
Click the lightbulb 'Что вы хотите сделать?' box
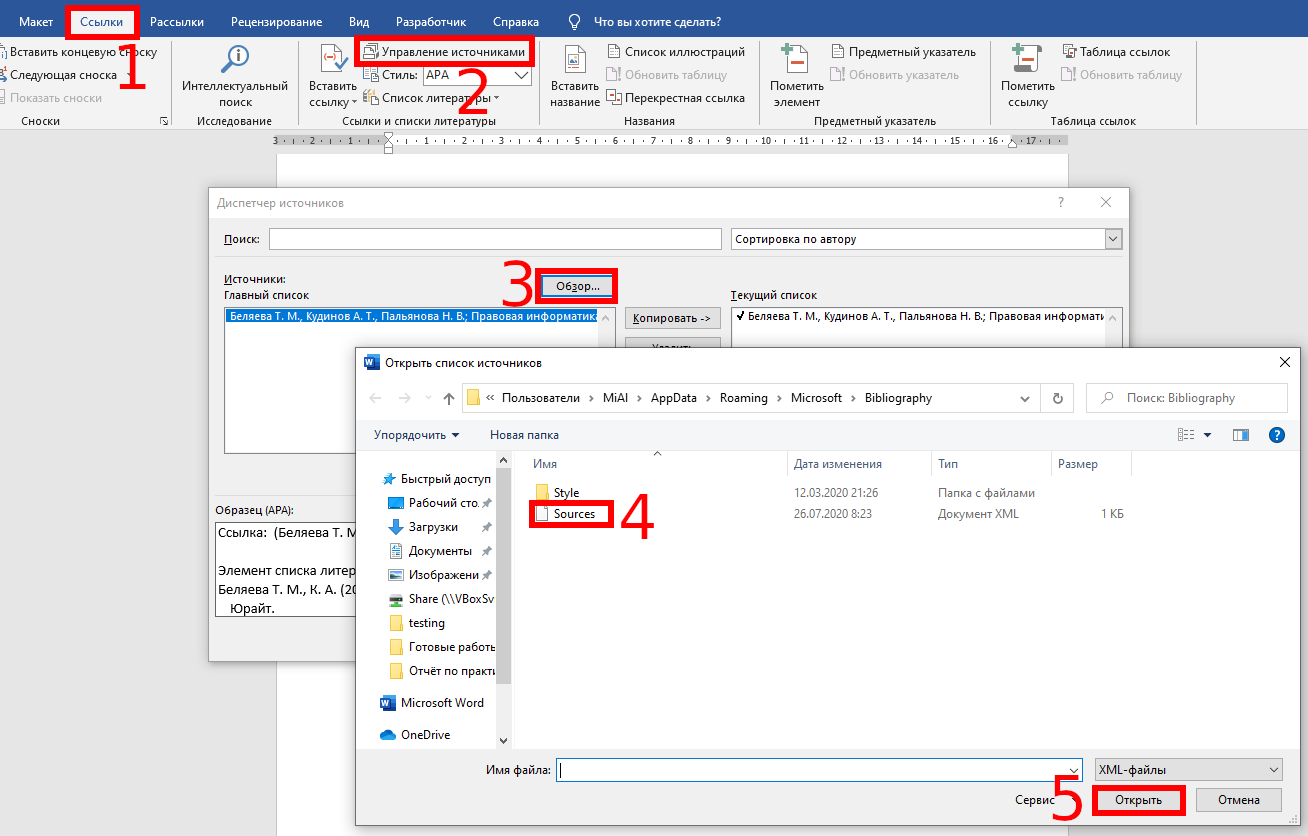point(644,21)
